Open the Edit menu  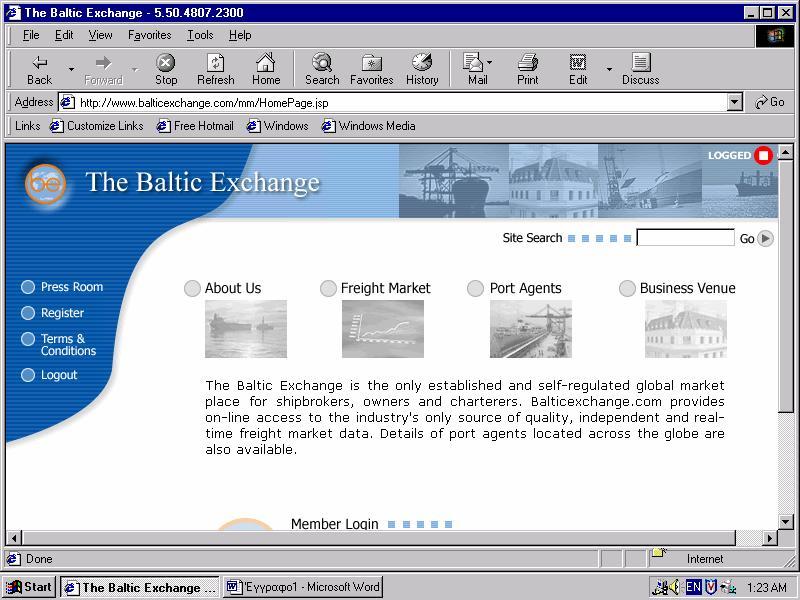click(64, 35)
